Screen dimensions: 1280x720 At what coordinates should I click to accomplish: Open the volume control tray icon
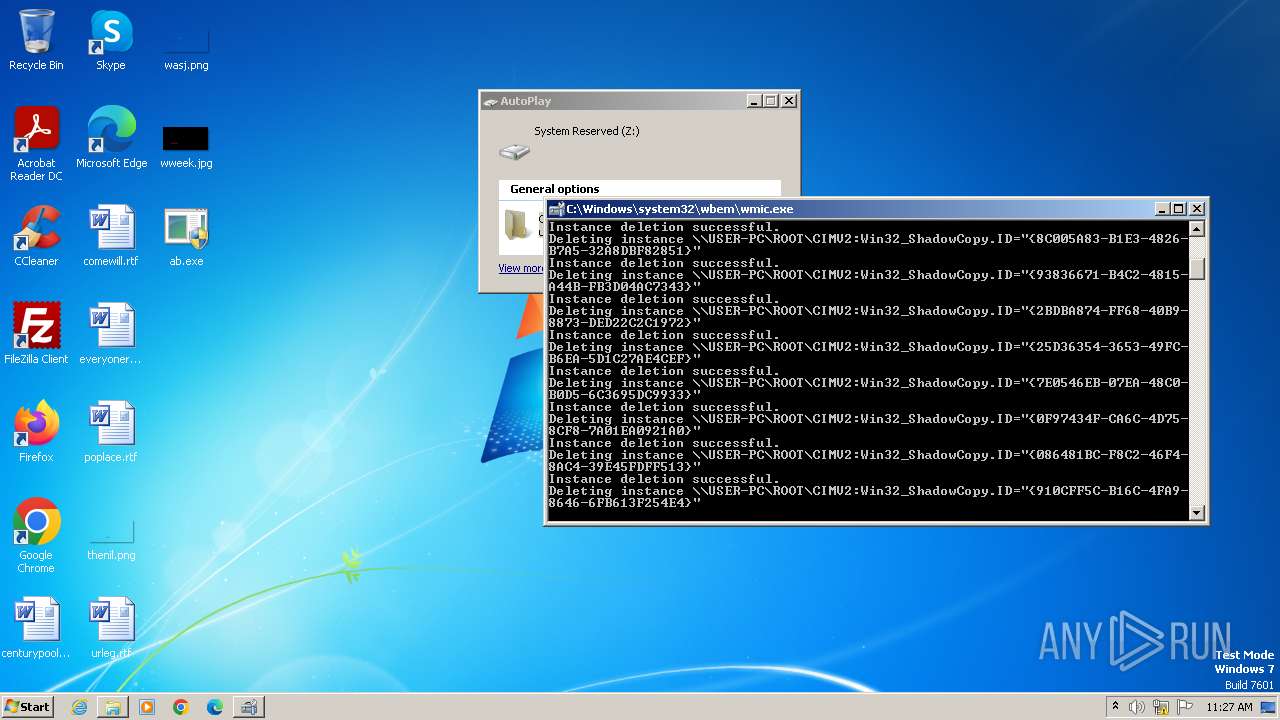click(x=1137, y=707)
